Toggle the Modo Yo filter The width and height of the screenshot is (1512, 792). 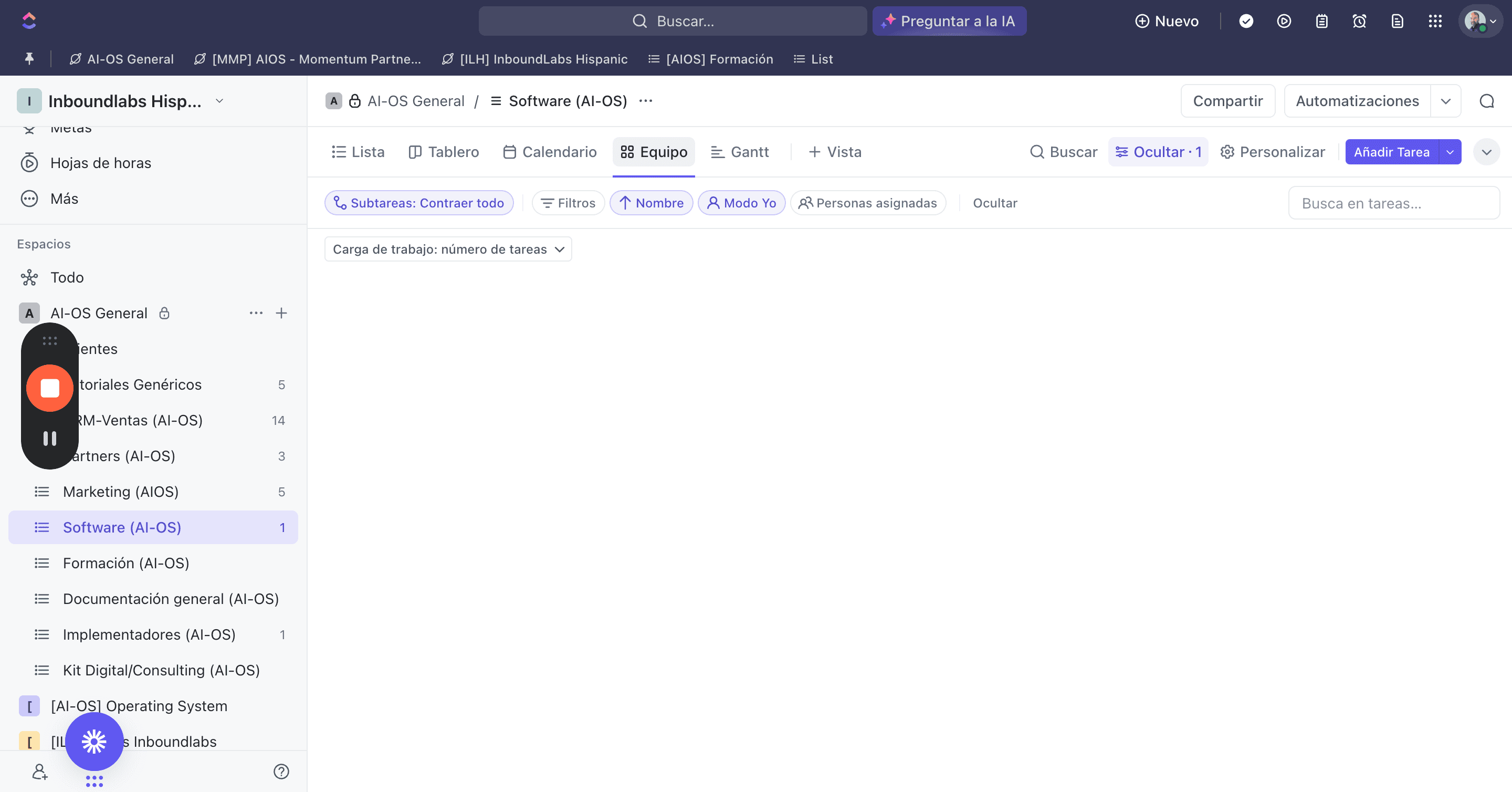pyautogui.click(x=741, y=203)
